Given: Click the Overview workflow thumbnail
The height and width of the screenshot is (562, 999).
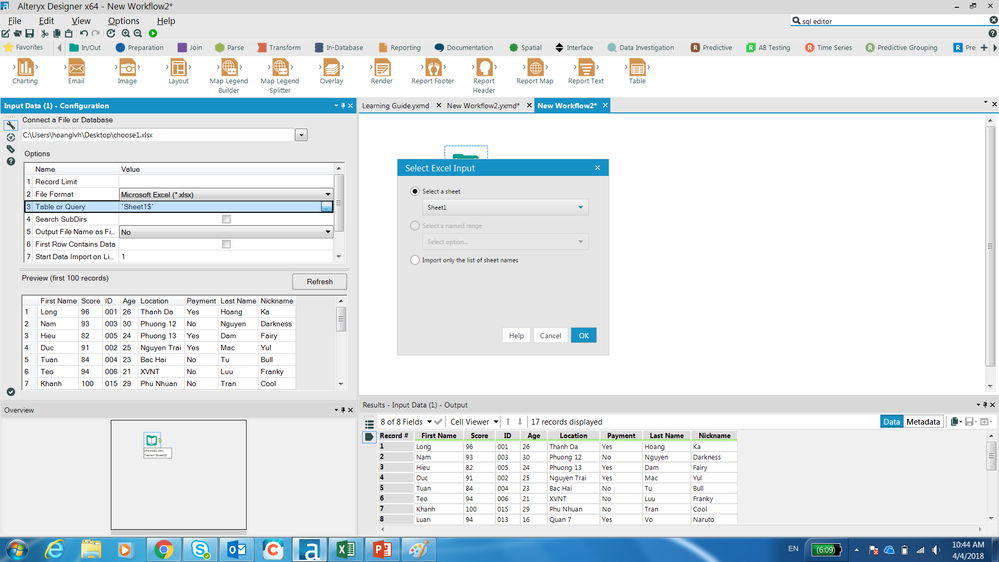Looking at the screenshot, I should coord(178,475).
